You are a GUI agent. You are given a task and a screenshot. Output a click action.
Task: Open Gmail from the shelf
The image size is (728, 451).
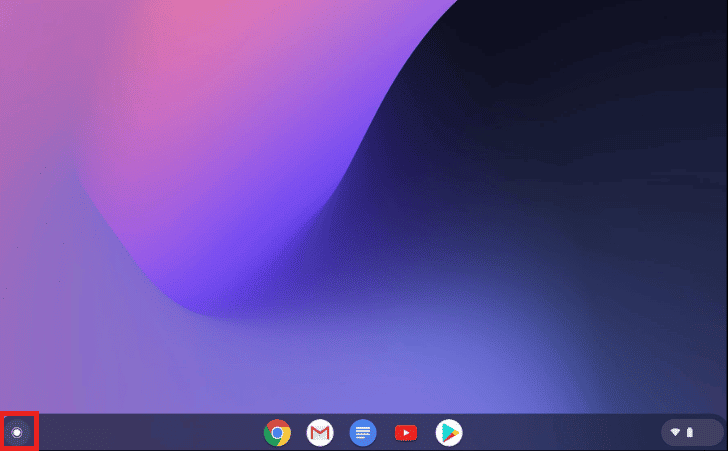click(320, 432)
